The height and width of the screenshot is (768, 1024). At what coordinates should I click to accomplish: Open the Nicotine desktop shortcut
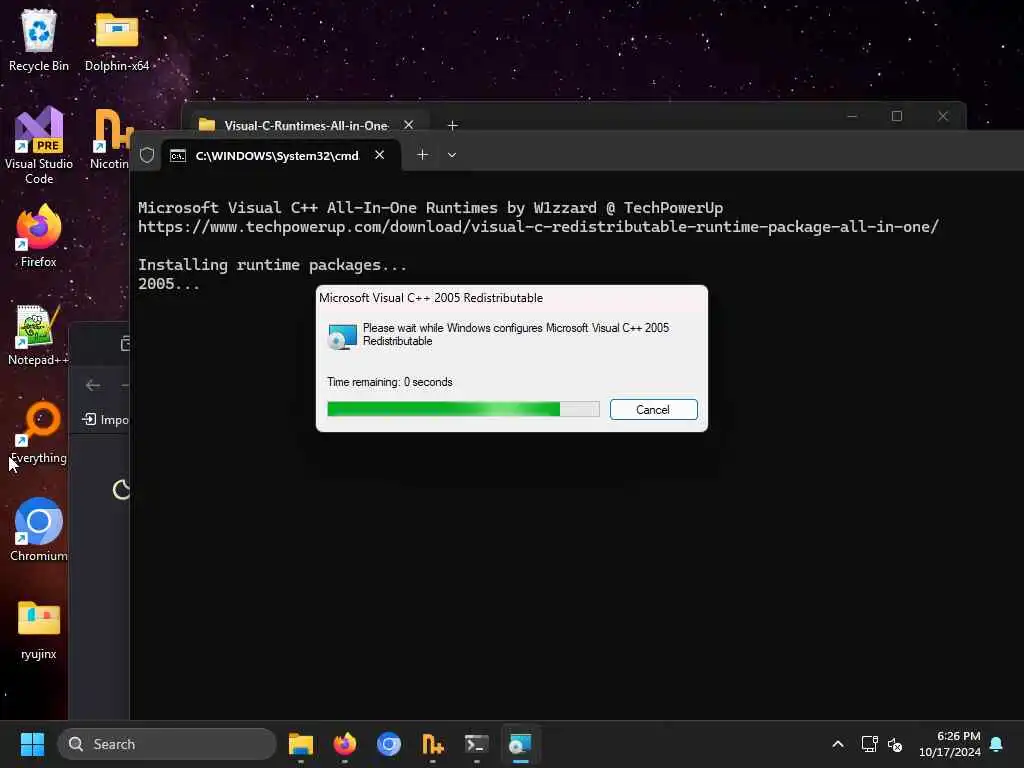pyautogui.click(x=110, y=138)
